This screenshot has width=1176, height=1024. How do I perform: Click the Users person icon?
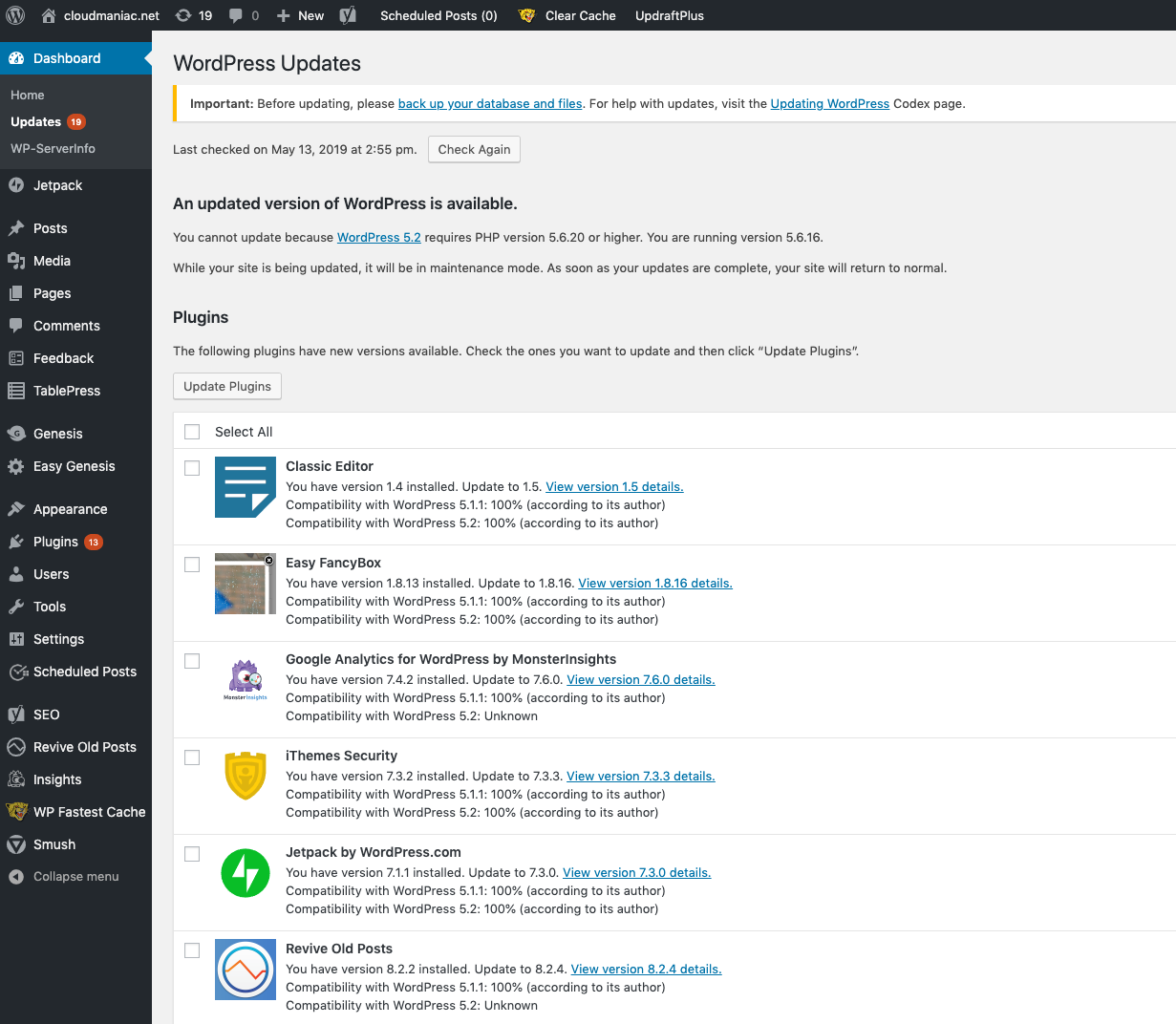[x=16, y=574]
